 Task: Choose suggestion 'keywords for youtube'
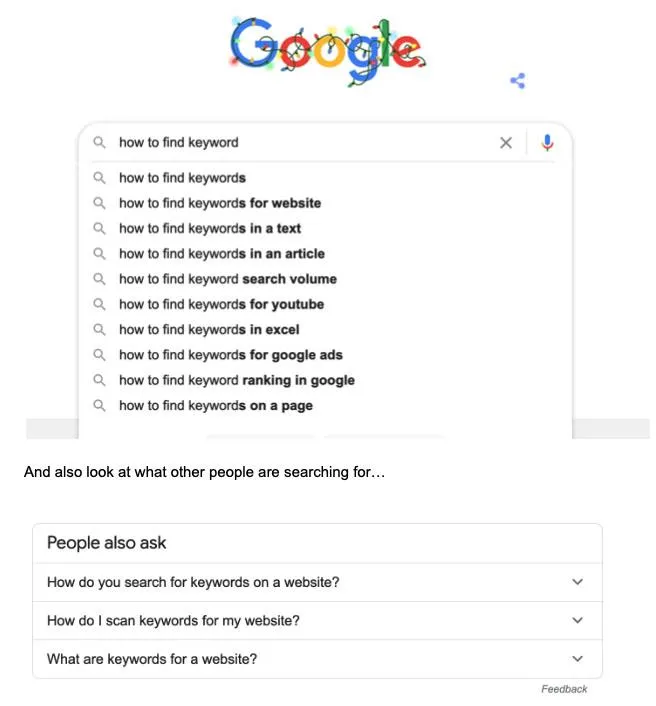[222, 304]
